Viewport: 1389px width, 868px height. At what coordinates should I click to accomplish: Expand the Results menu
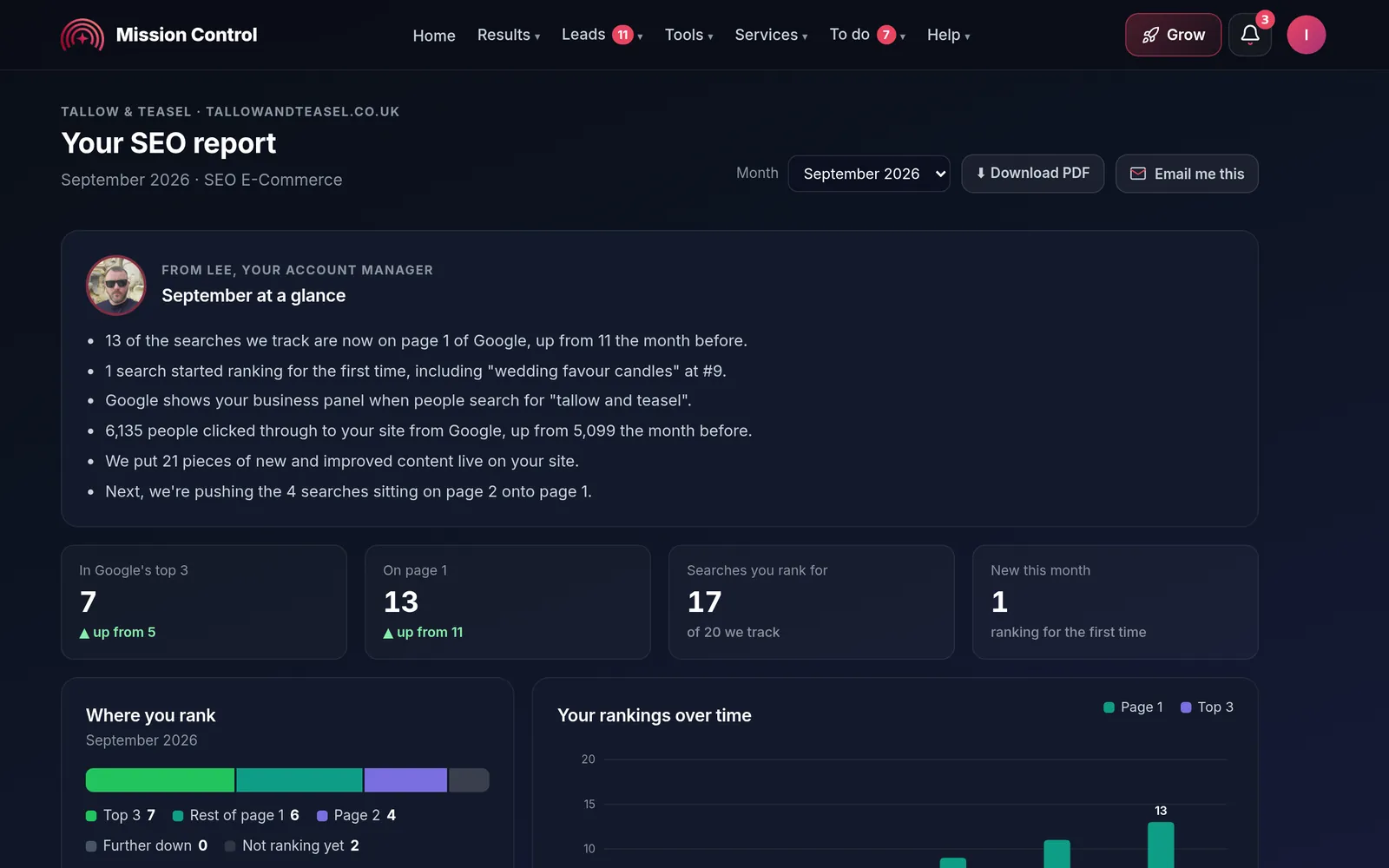pyautogui.click(x=509, y=35)
